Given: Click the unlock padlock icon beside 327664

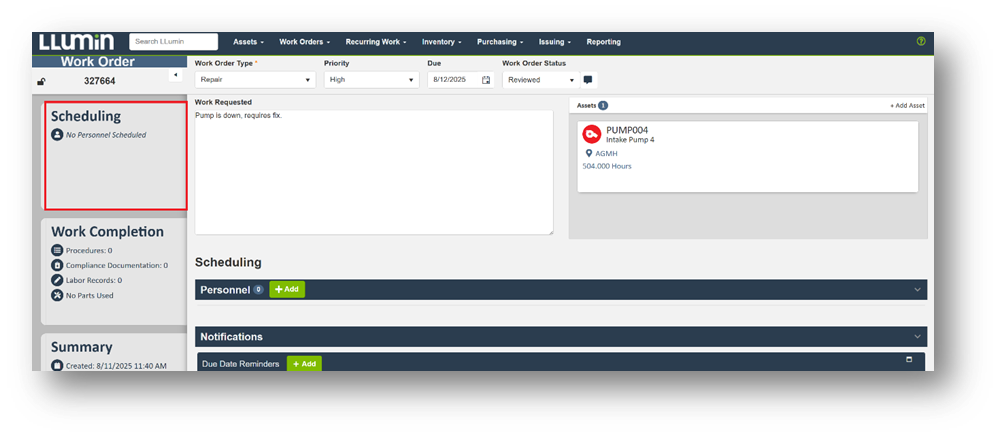Looking at the screenshot, I should click(x=41, y=81).
